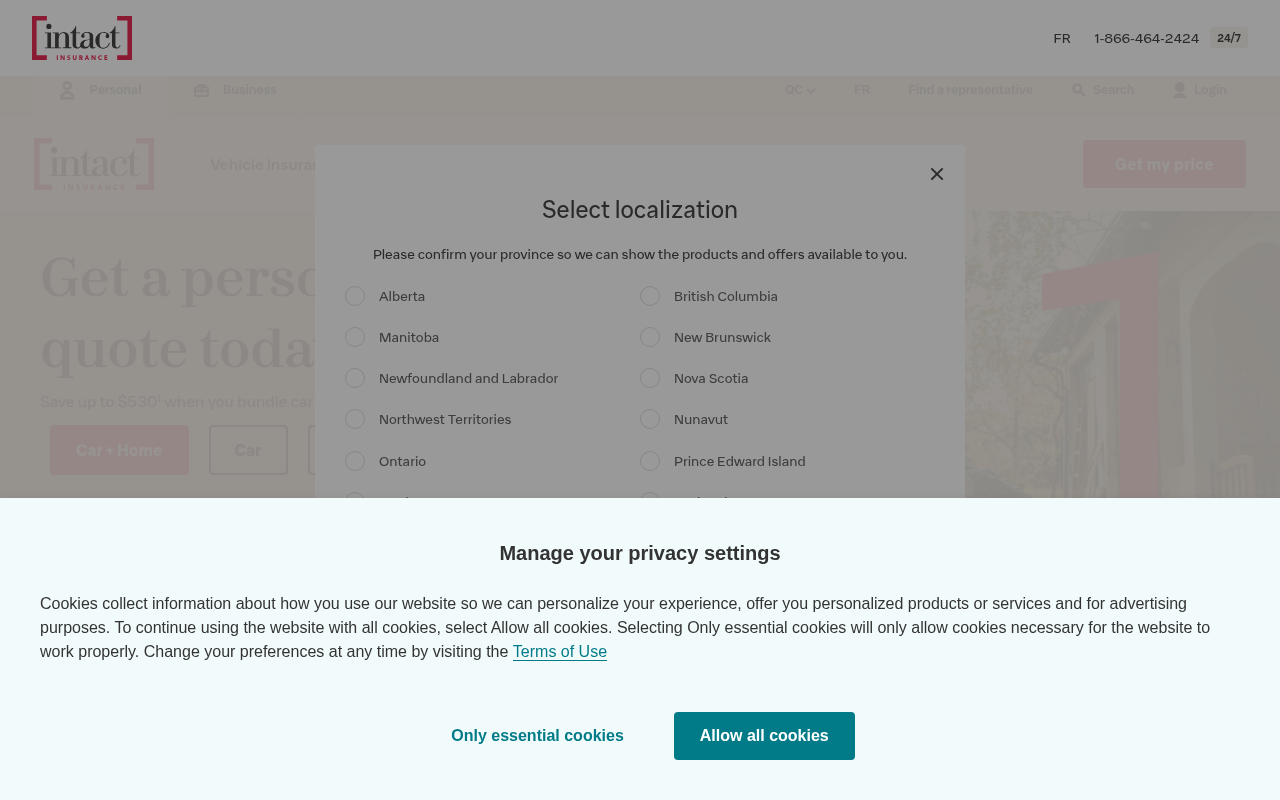
Task: Pick the Nova Scotia radio button
Action: point(650,378)
